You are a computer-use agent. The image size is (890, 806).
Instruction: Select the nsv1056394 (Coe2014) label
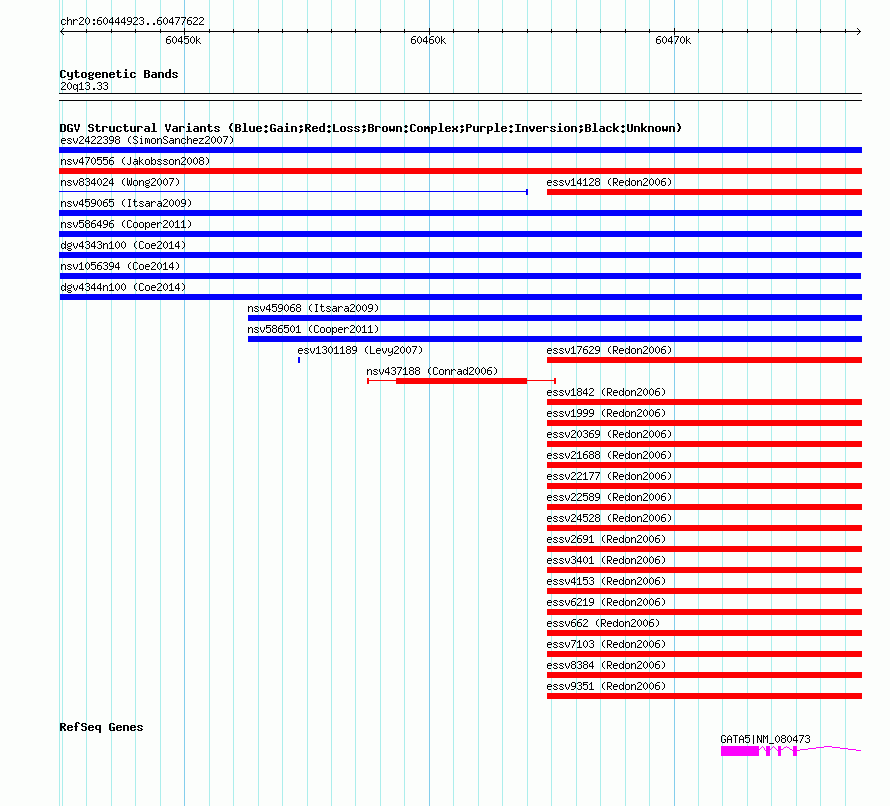(x=120, y=266)
